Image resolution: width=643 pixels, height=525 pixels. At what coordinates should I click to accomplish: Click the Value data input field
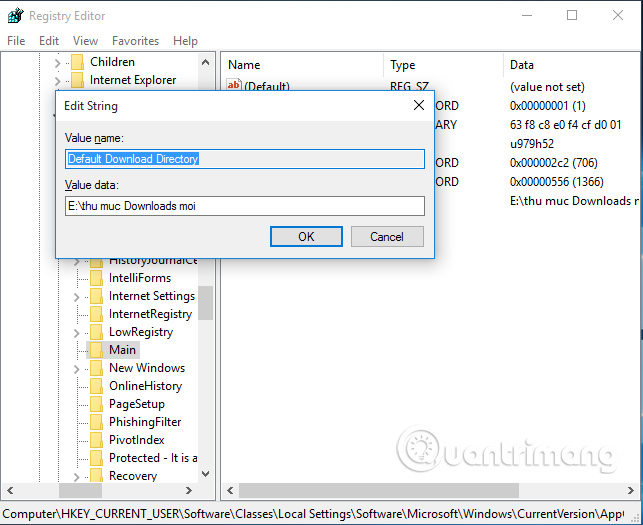coord(245,206)
